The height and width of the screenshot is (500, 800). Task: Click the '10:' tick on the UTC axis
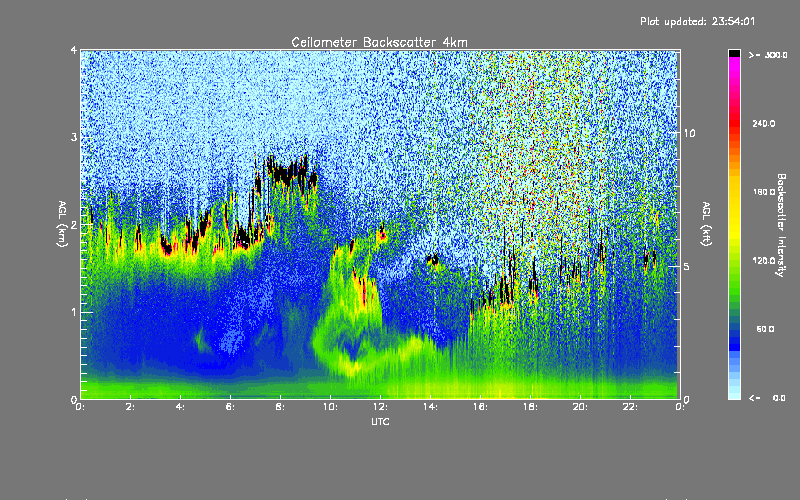pos(330,407)
